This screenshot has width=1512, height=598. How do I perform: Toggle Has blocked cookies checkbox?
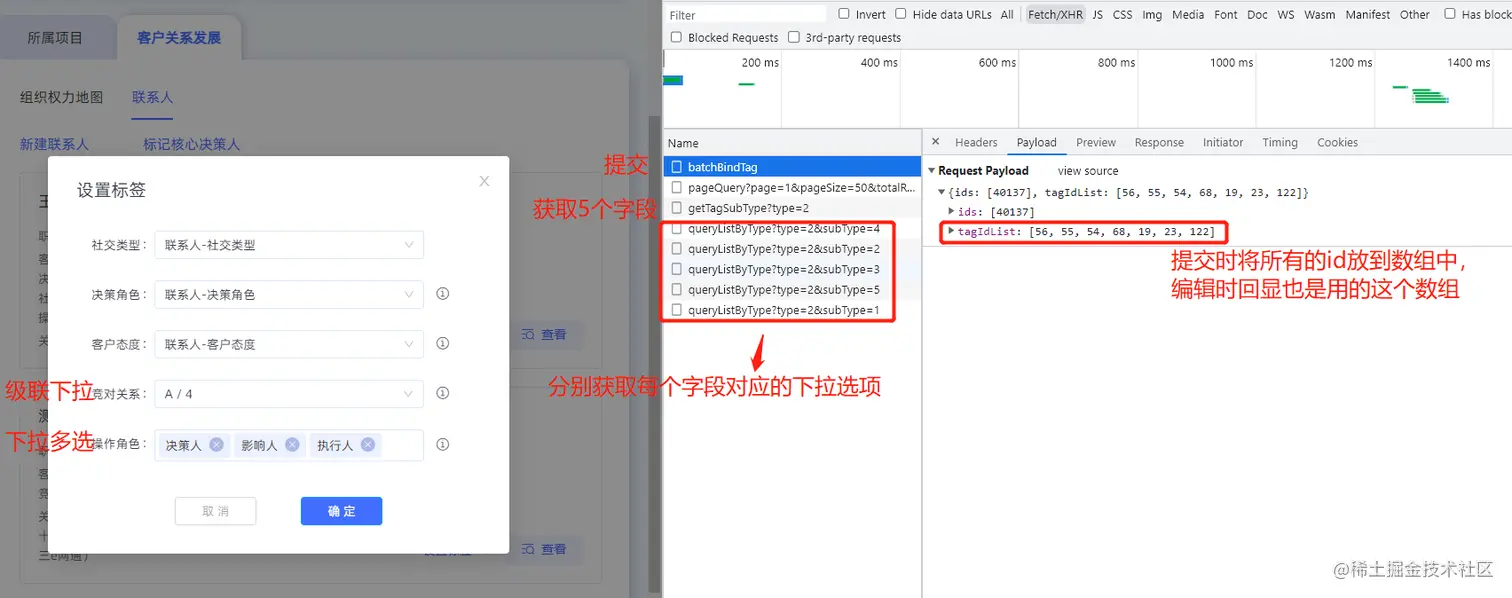click(x=1450, y=14)
